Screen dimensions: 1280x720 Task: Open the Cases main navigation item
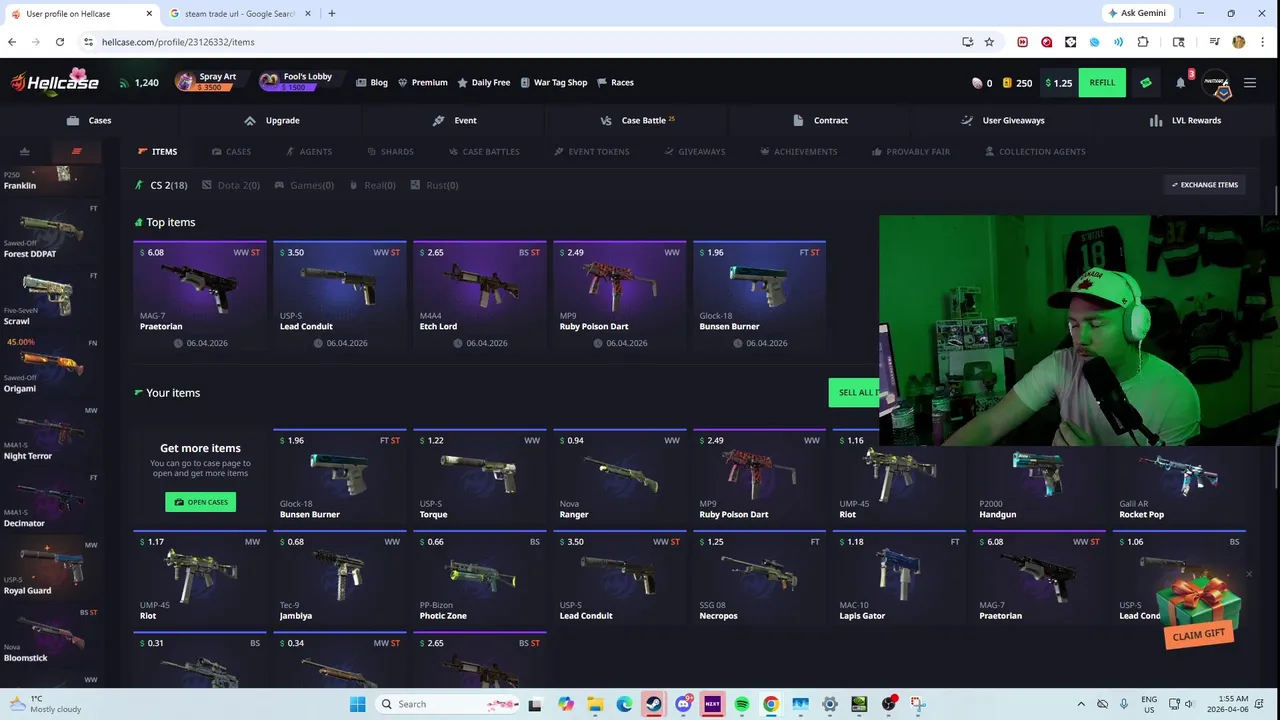click(89, 120)
